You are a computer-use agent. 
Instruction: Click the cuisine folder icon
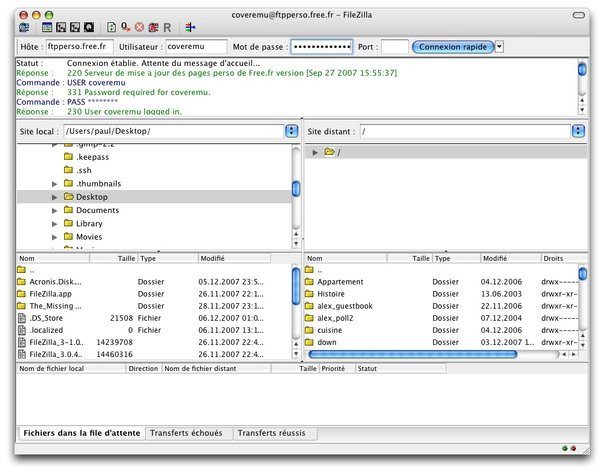click(309, 330)
